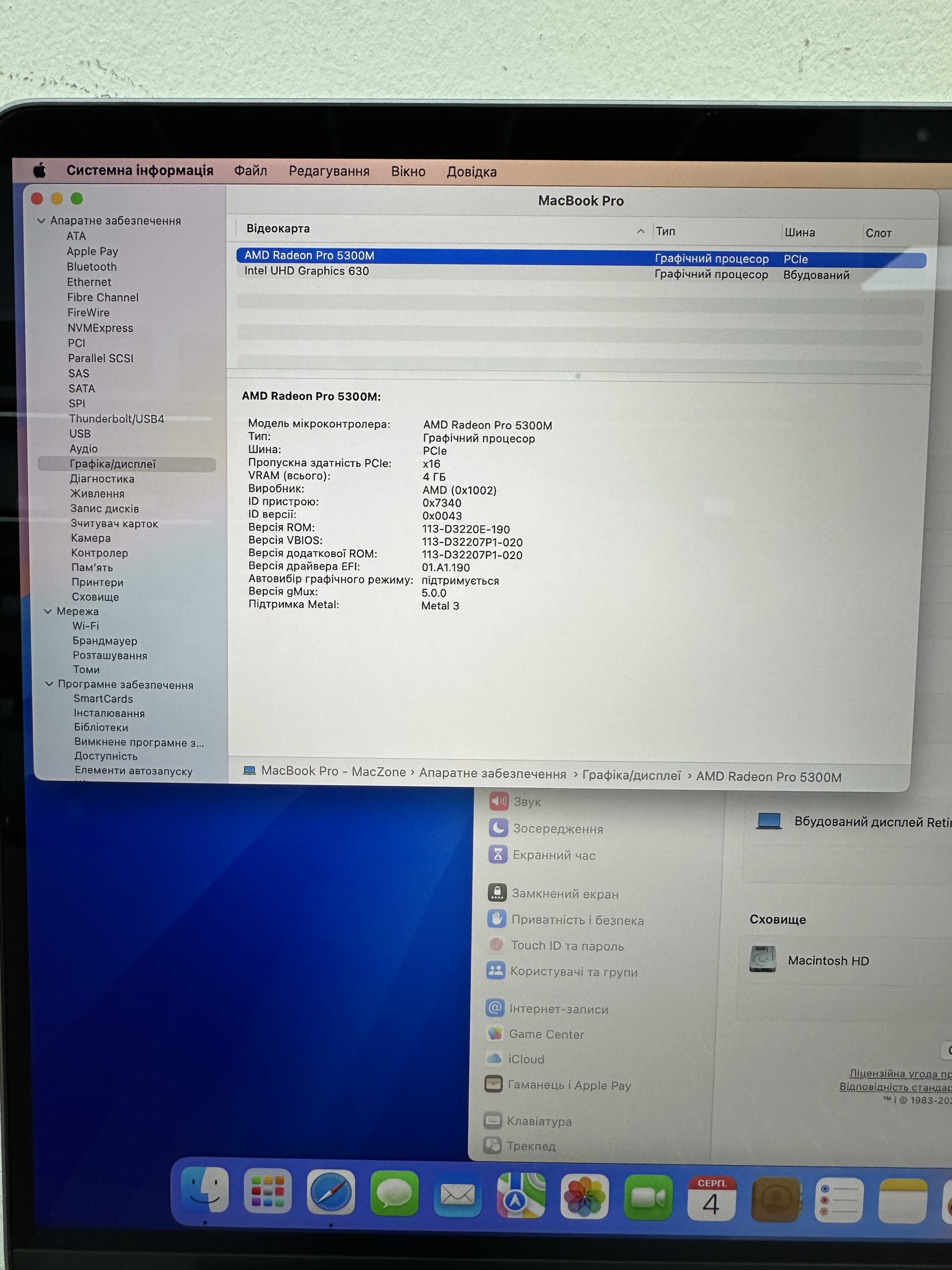Select Користувачі та групи icon
This screenshot has height=1270, width=952.
pyautogui.click(x=495, y=970)
